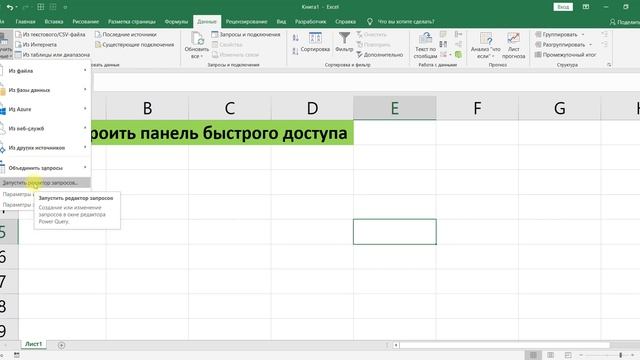Open 'Из текстового/CSV-файла' import

pos(50,35)
